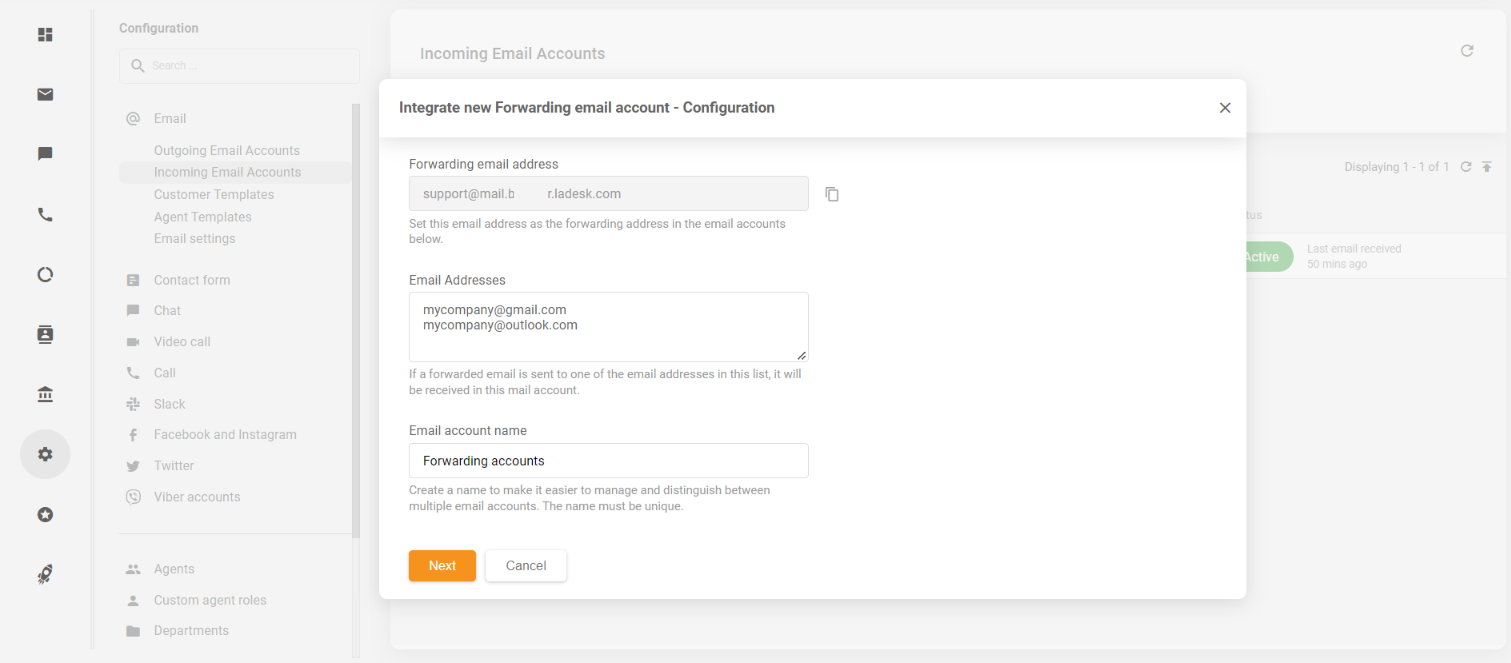Image resolution: width=1511 pixels, height=663 pixels.
Task: Open the customers contacts icon in sidebar
Action: (45, 334)
